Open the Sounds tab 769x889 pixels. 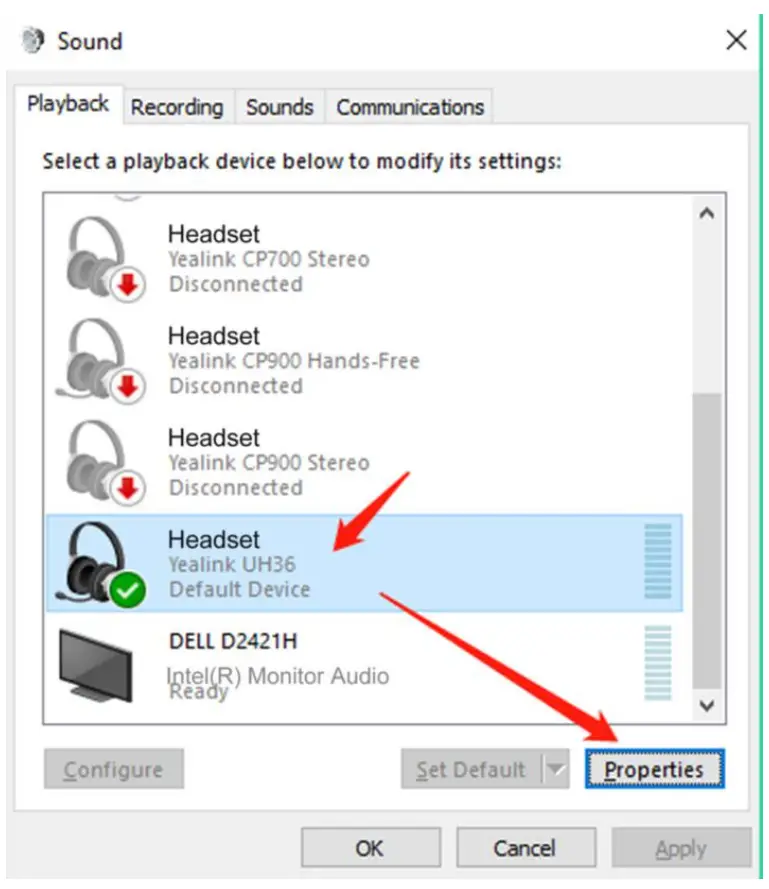pyautogui.click(x=280, y=107)
